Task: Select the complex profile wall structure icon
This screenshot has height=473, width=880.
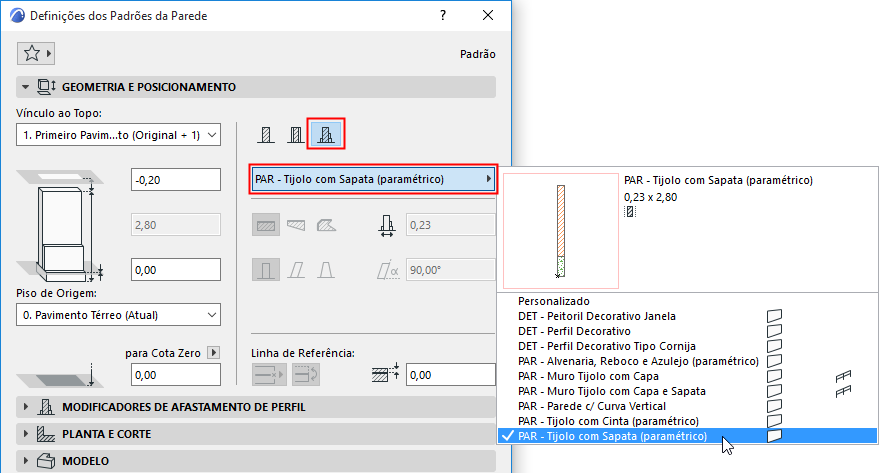Action: click(x=326, y=135)
